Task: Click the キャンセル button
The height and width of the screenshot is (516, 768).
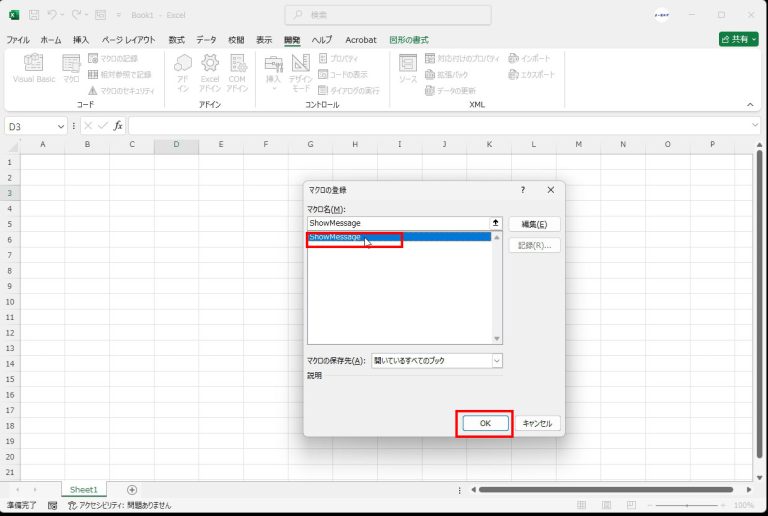Action: (x=537, y=423)
